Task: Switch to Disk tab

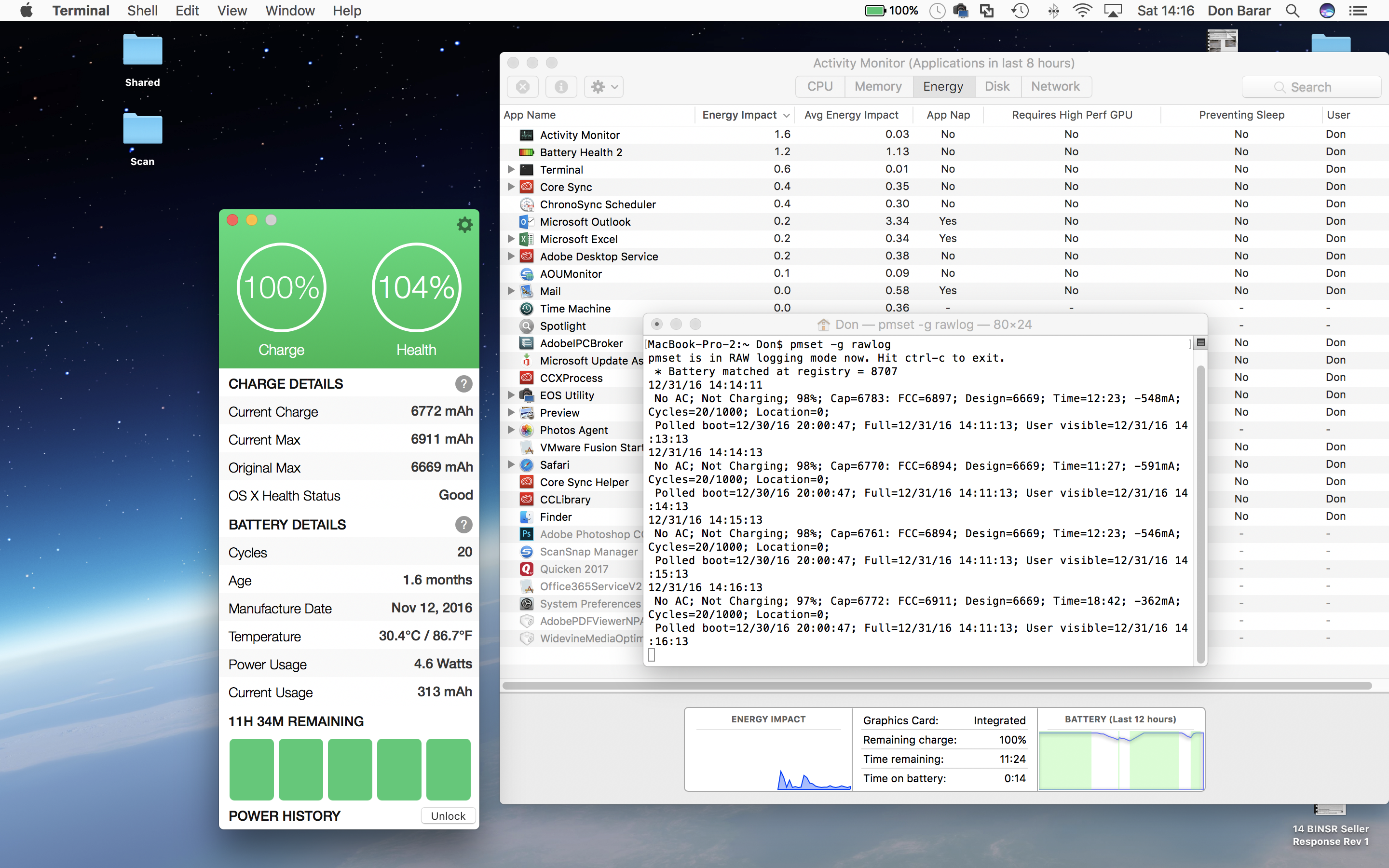Action: pos(997,86)
